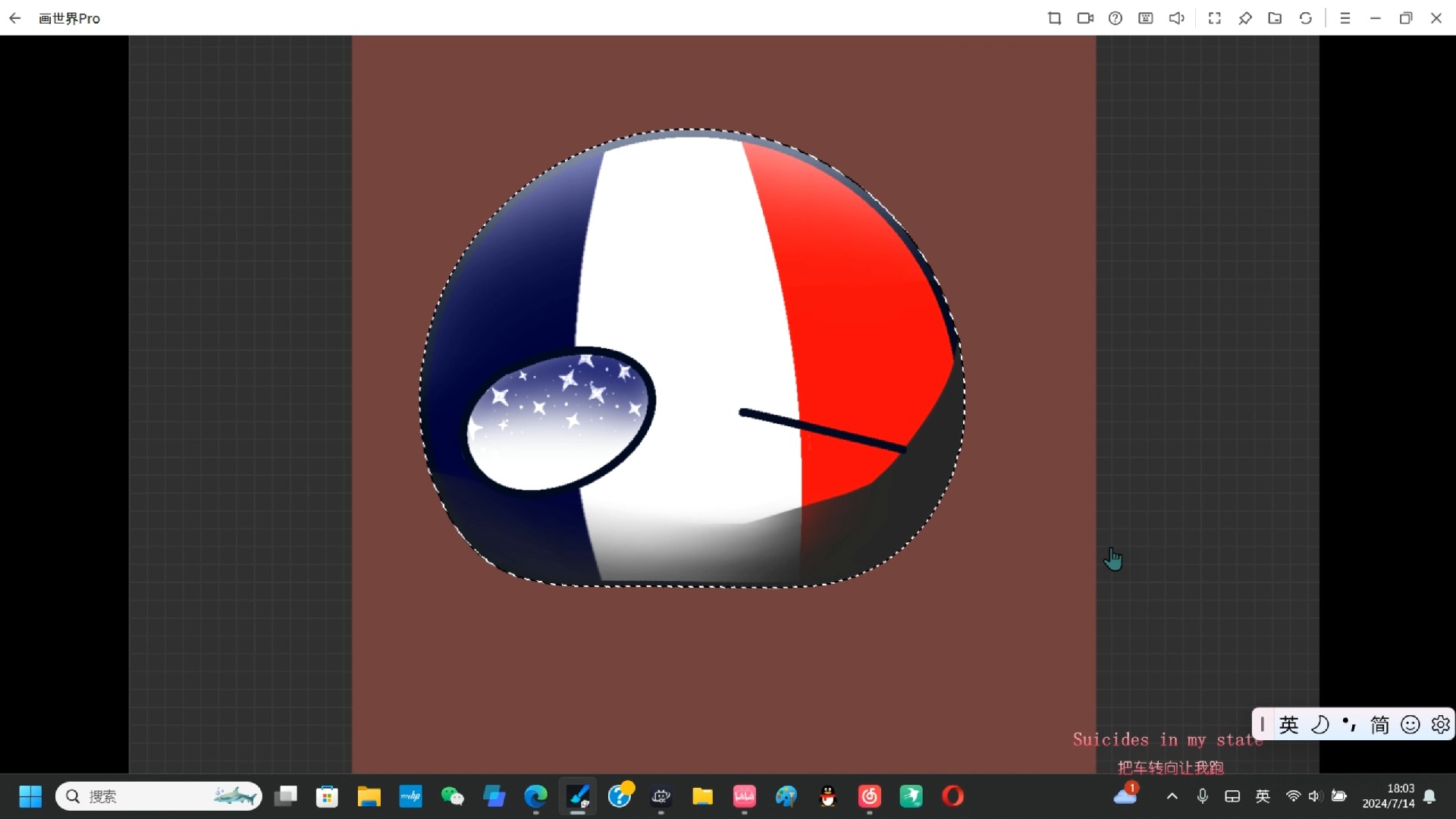Toggle the pin window on top icon
The image size is (1456, 819).
coord(1244,18)
